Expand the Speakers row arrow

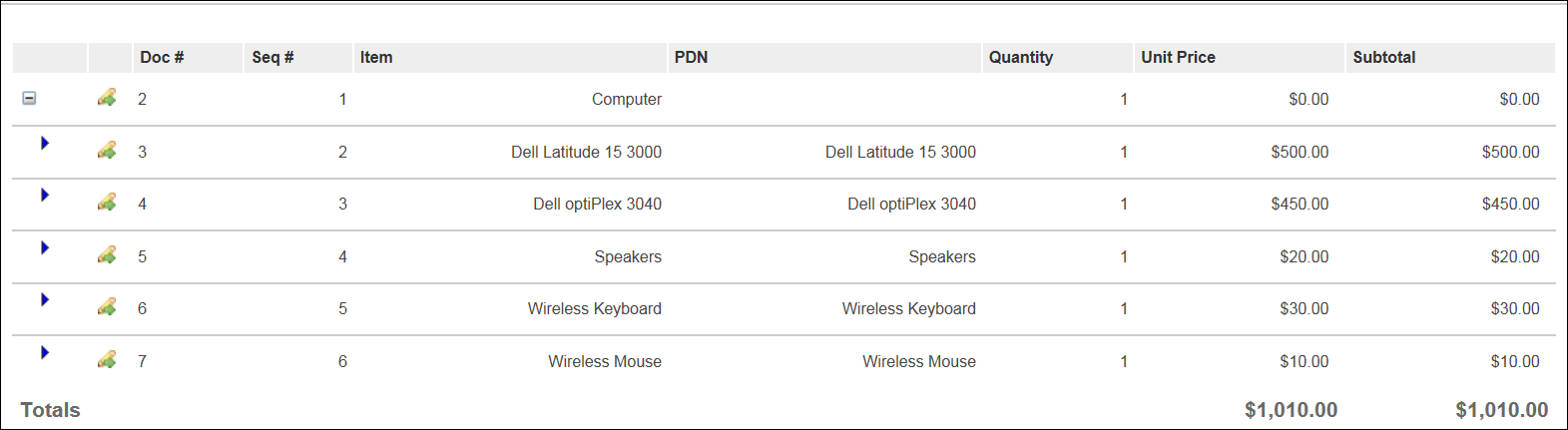pyautogui.click(x=45, y=247)
